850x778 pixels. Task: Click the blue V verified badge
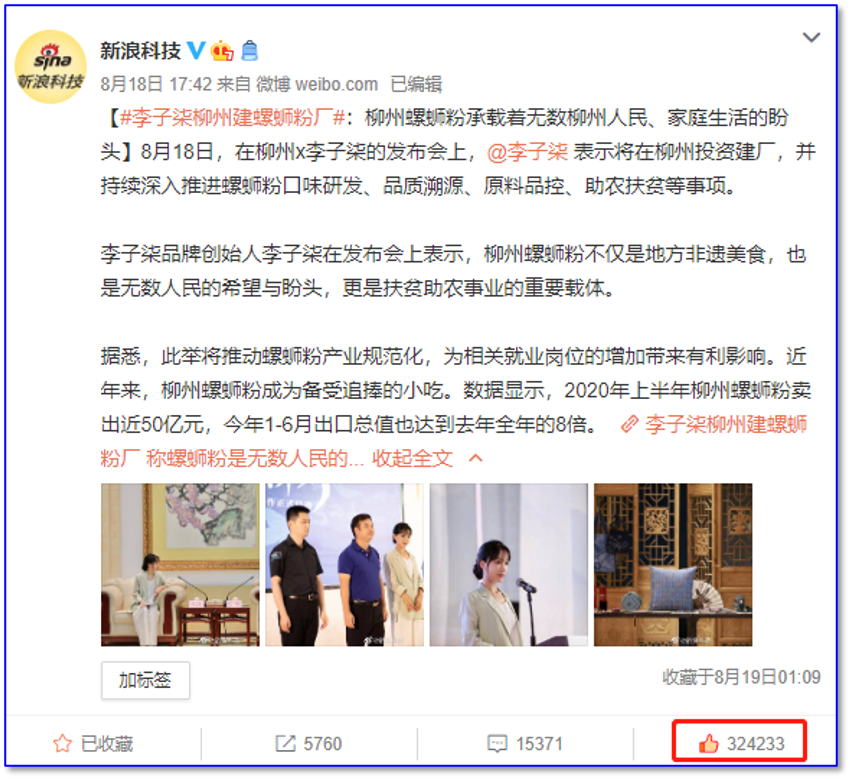196,50
